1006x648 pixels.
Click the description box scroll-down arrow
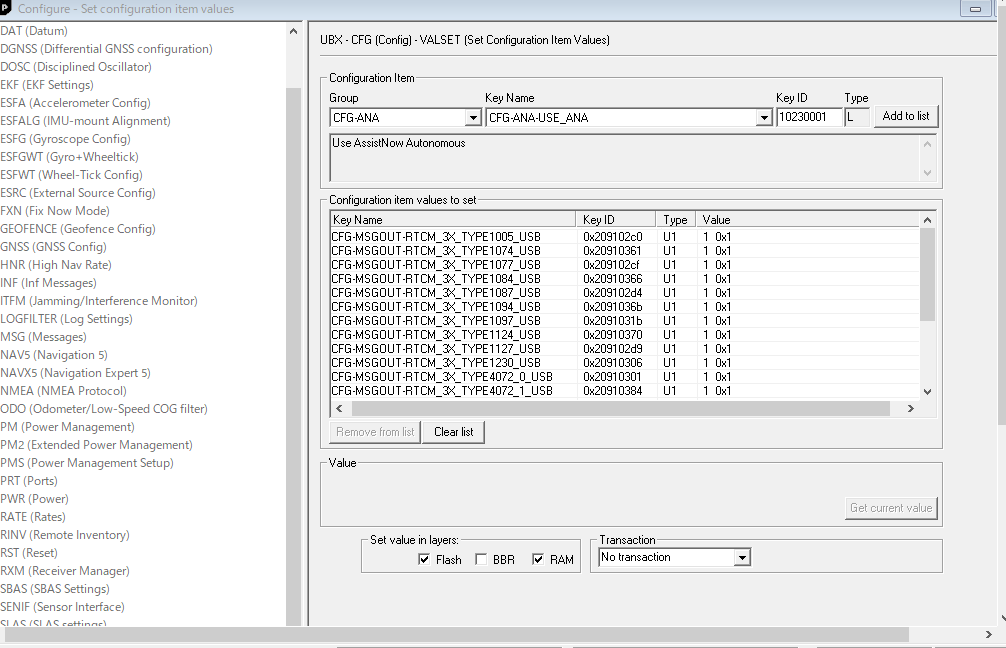pos(927,173)
